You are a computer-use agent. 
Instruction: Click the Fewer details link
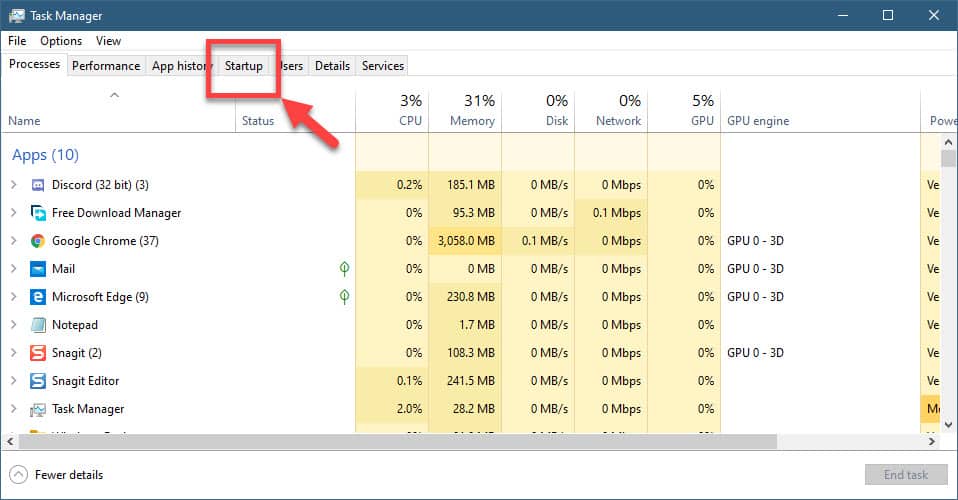coord(69,475)
